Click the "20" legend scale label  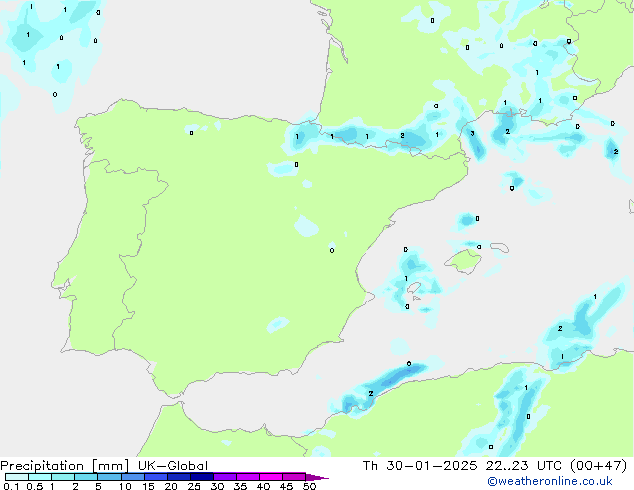171,486
